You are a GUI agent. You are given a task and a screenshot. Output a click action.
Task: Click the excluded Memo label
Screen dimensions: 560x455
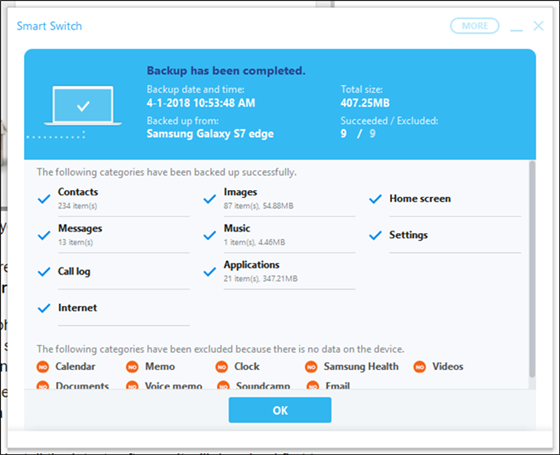[x=160, y=366]
